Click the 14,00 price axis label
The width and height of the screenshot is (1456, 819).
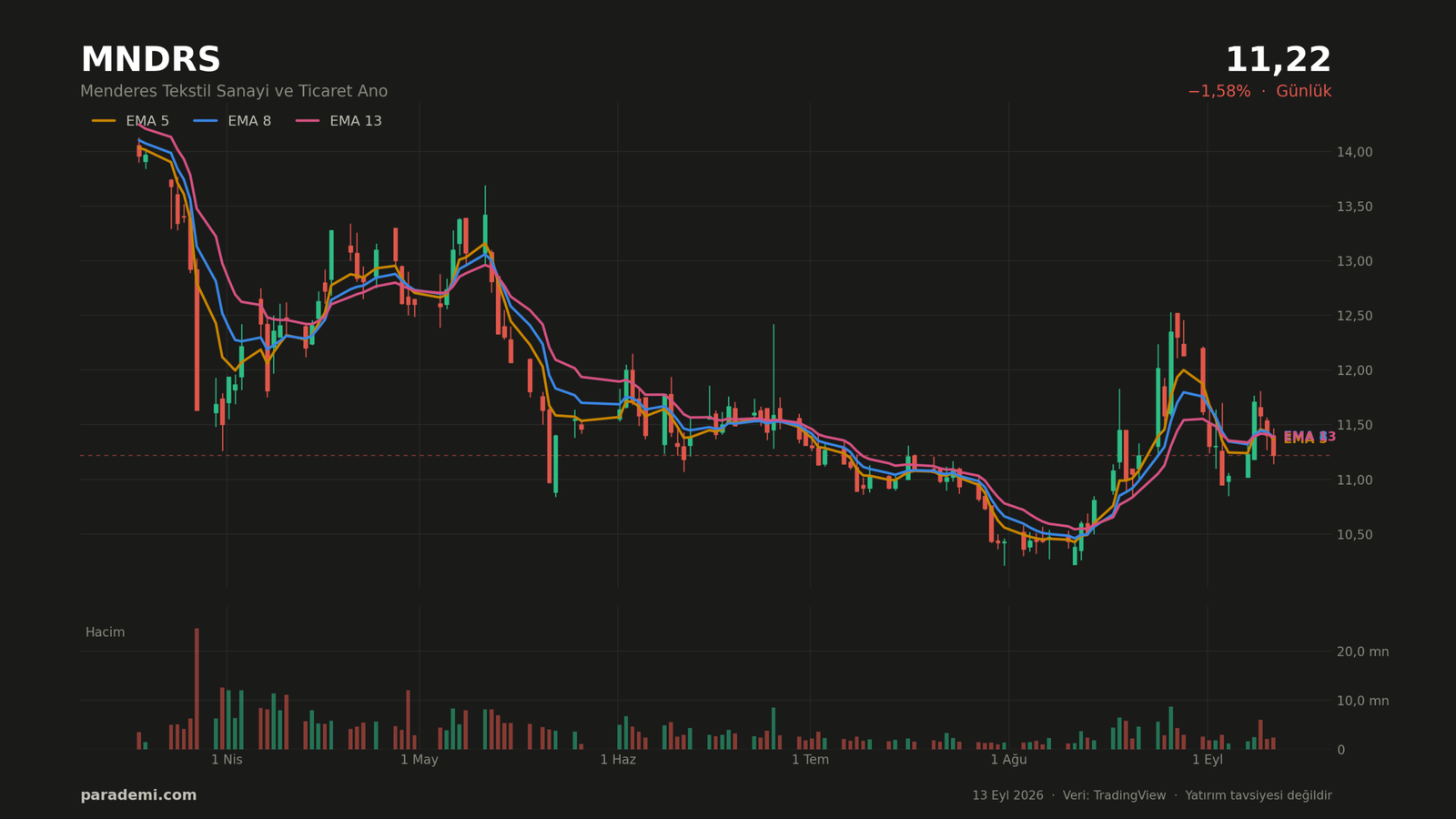[1354, 152]
